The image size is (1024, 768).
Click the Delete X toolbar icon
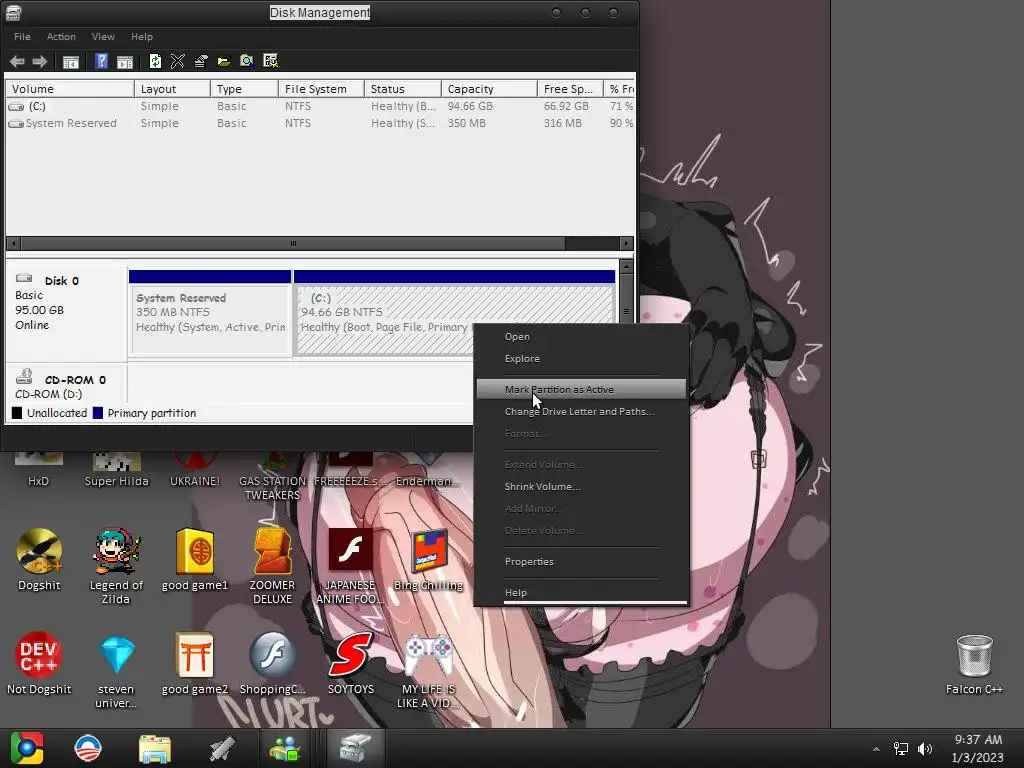coord(178,61)
